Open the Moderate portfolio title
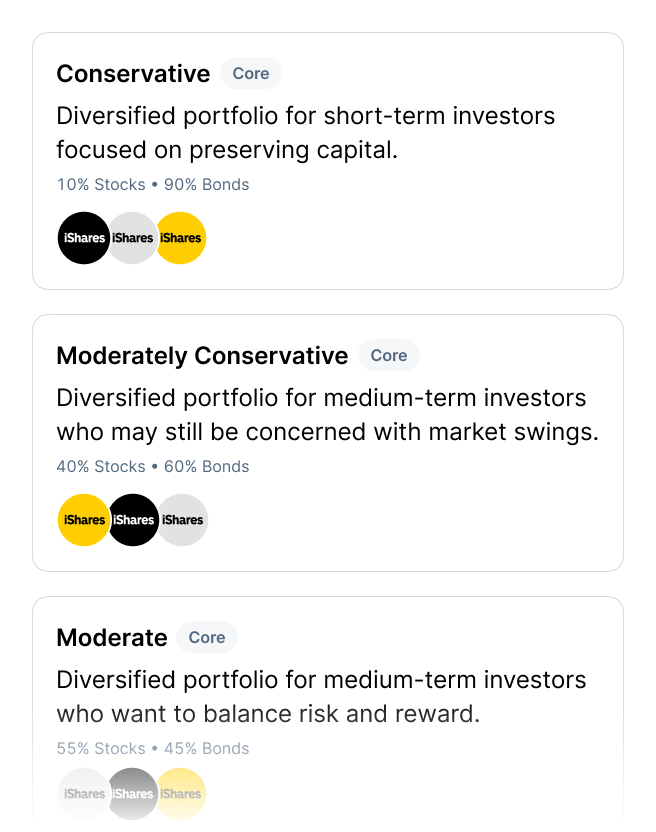The width and height of the screenshot is (656, 832). tap(112, 638)
